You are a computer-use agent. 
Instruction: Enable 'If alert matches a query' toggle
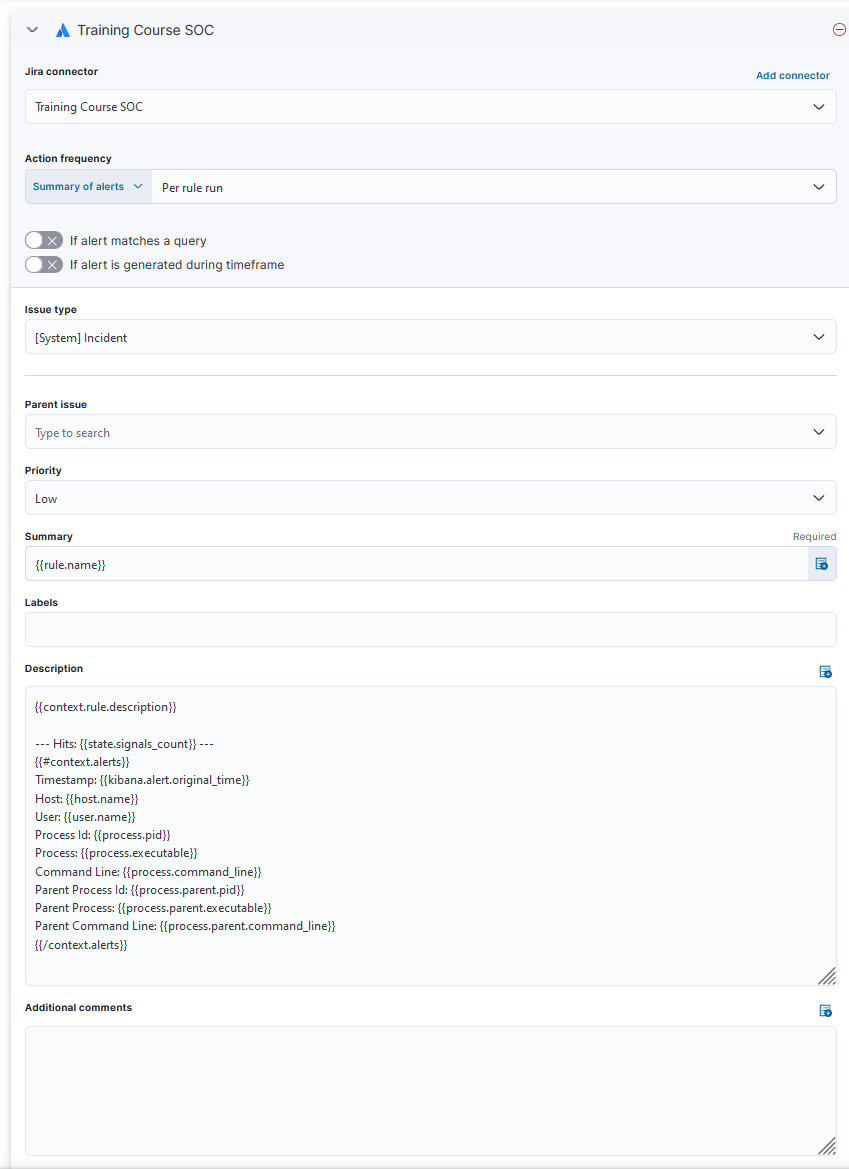click(x=44, y=241)
